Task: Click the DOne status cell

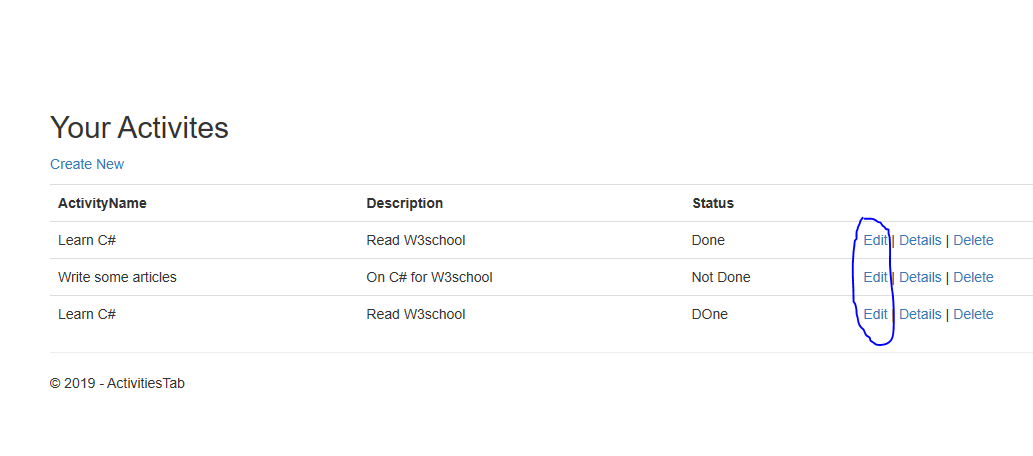Action: (x=710, y=314)
